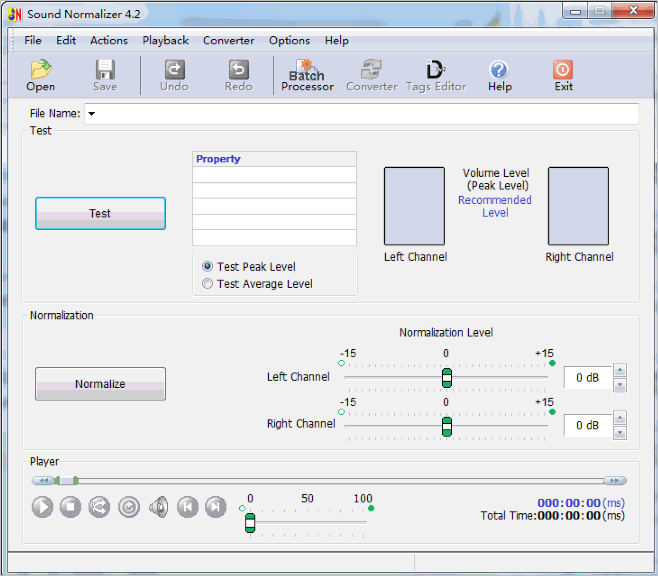Increase Right Channel dB with up arrow

click(620, 418)
